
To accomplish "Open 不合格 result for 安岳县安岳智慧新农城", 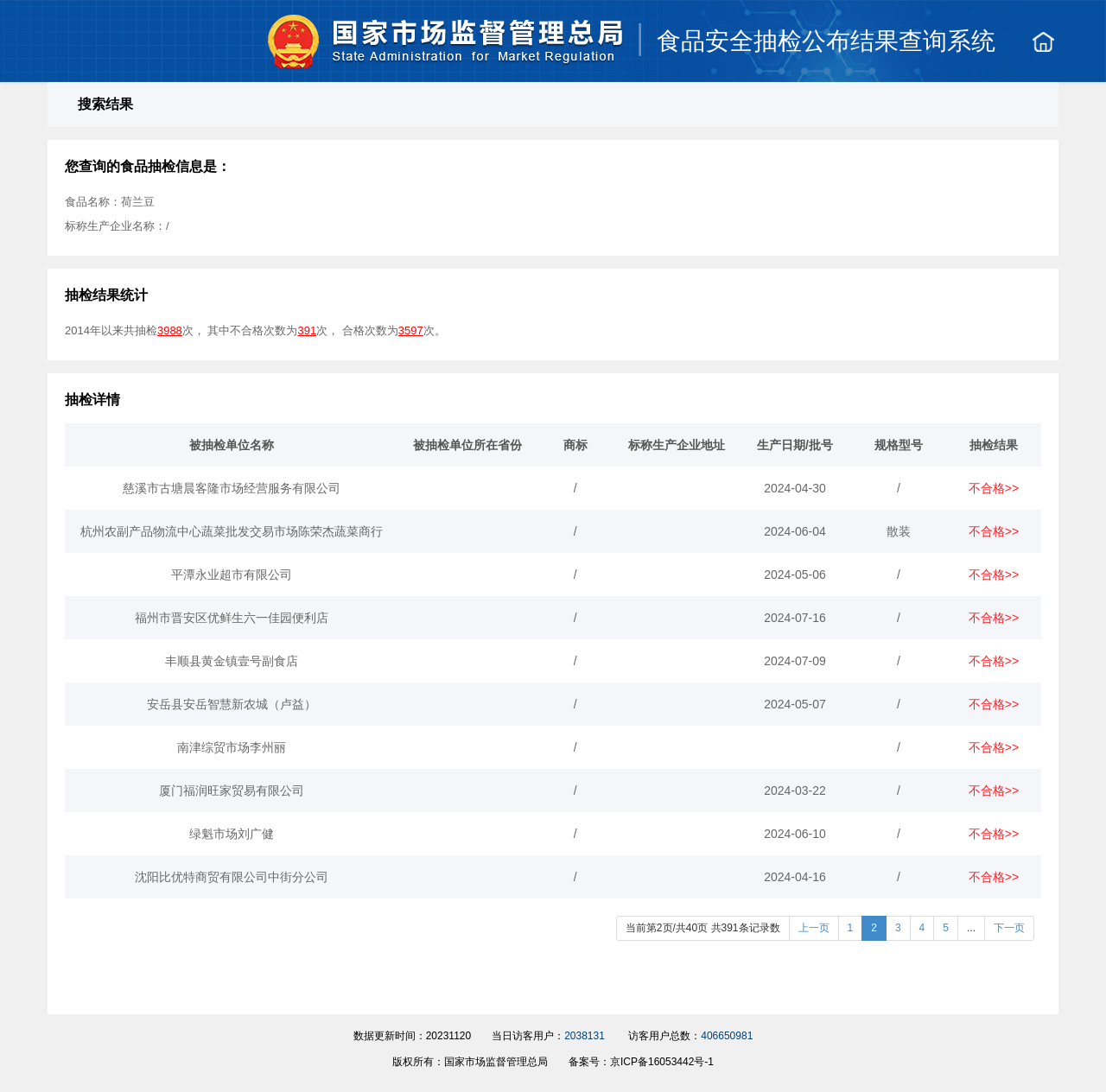I will pyautogui.click(x=994, y=704).
